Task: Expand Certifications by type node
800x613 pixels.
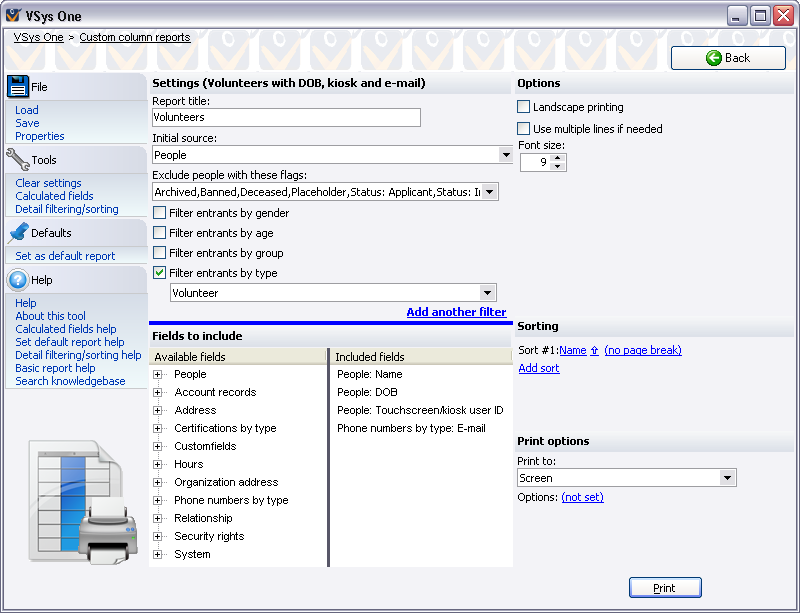Action: coord(158,428)
